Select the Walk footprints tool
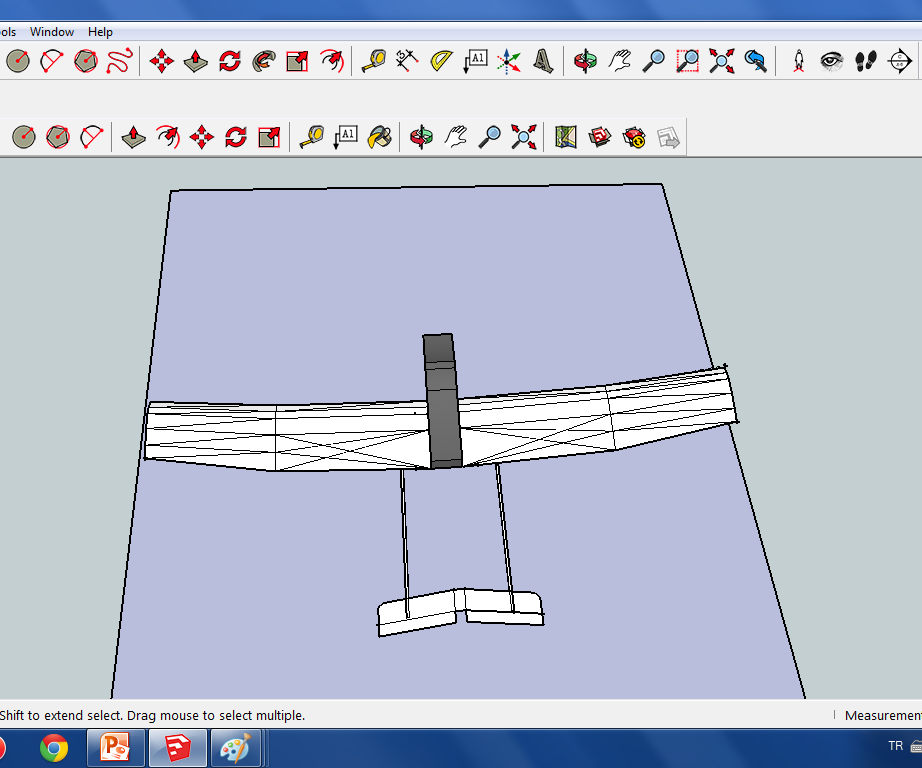Image resolution: width=922 pixels, height=768 pixels. 865,61
